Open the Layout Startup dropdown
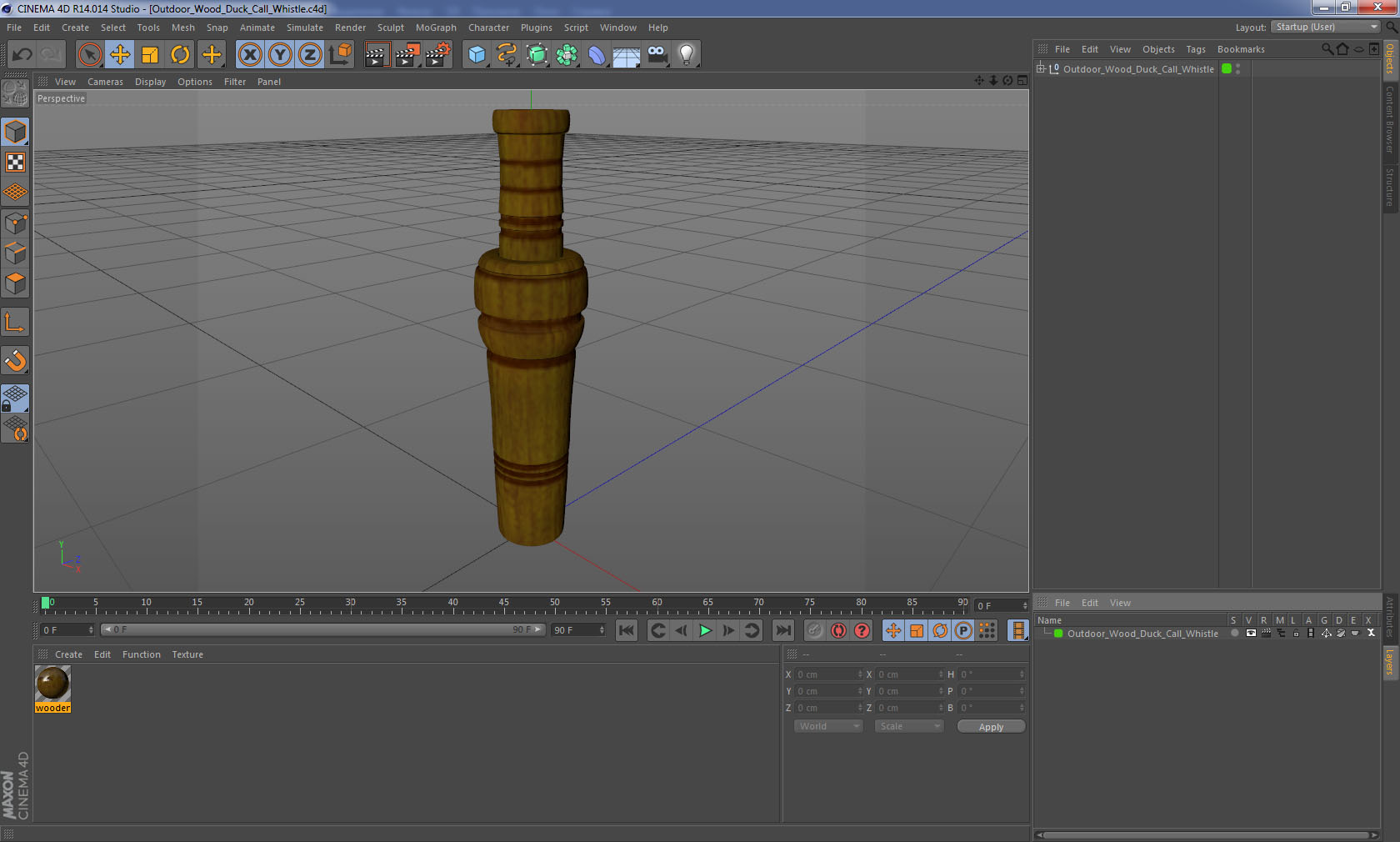The height and width of the screenshot is (842, 1400). pos(1327,28)
